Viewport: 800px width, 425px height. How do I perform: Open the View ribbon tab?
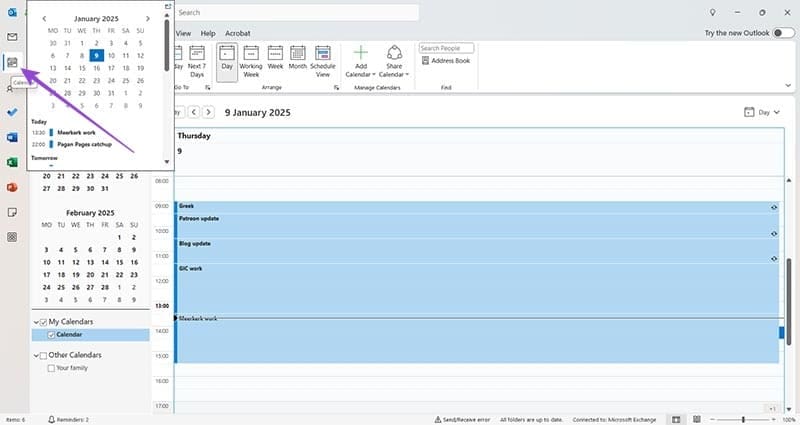183,33
